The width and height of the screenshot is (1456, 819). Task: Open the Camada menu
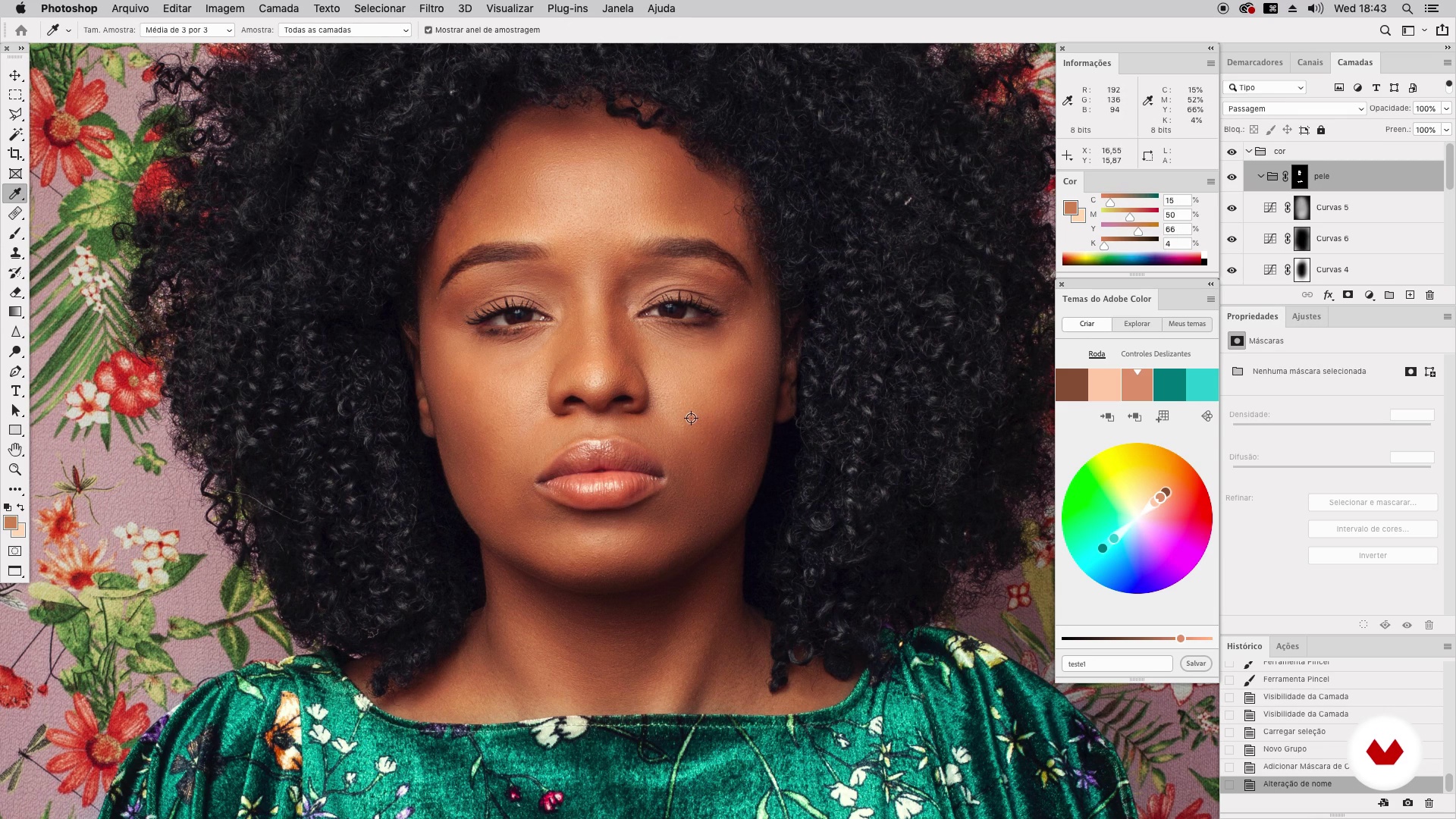[x=278, y=8]
